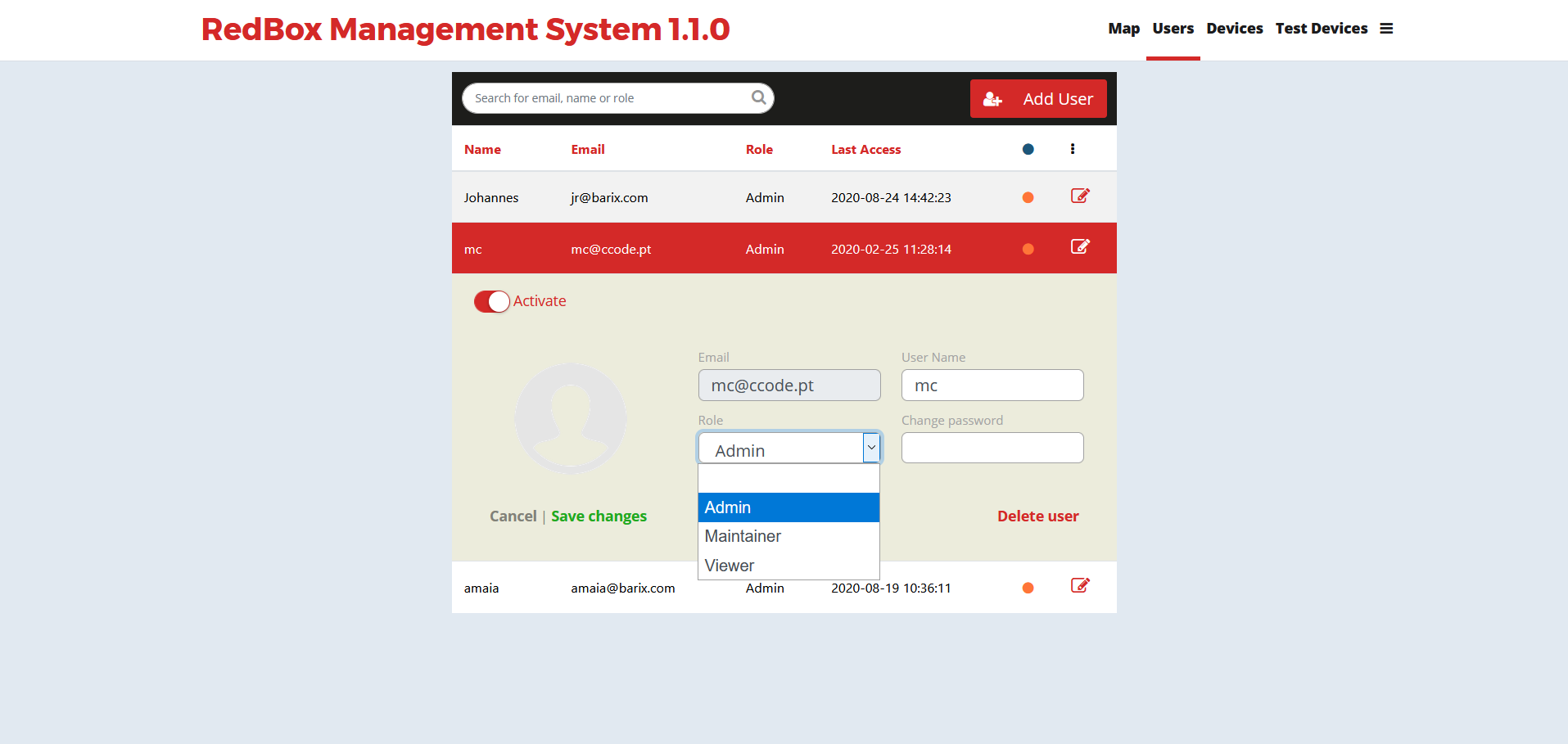
Task: Open the Devices tab
Action: (1234, 29)
